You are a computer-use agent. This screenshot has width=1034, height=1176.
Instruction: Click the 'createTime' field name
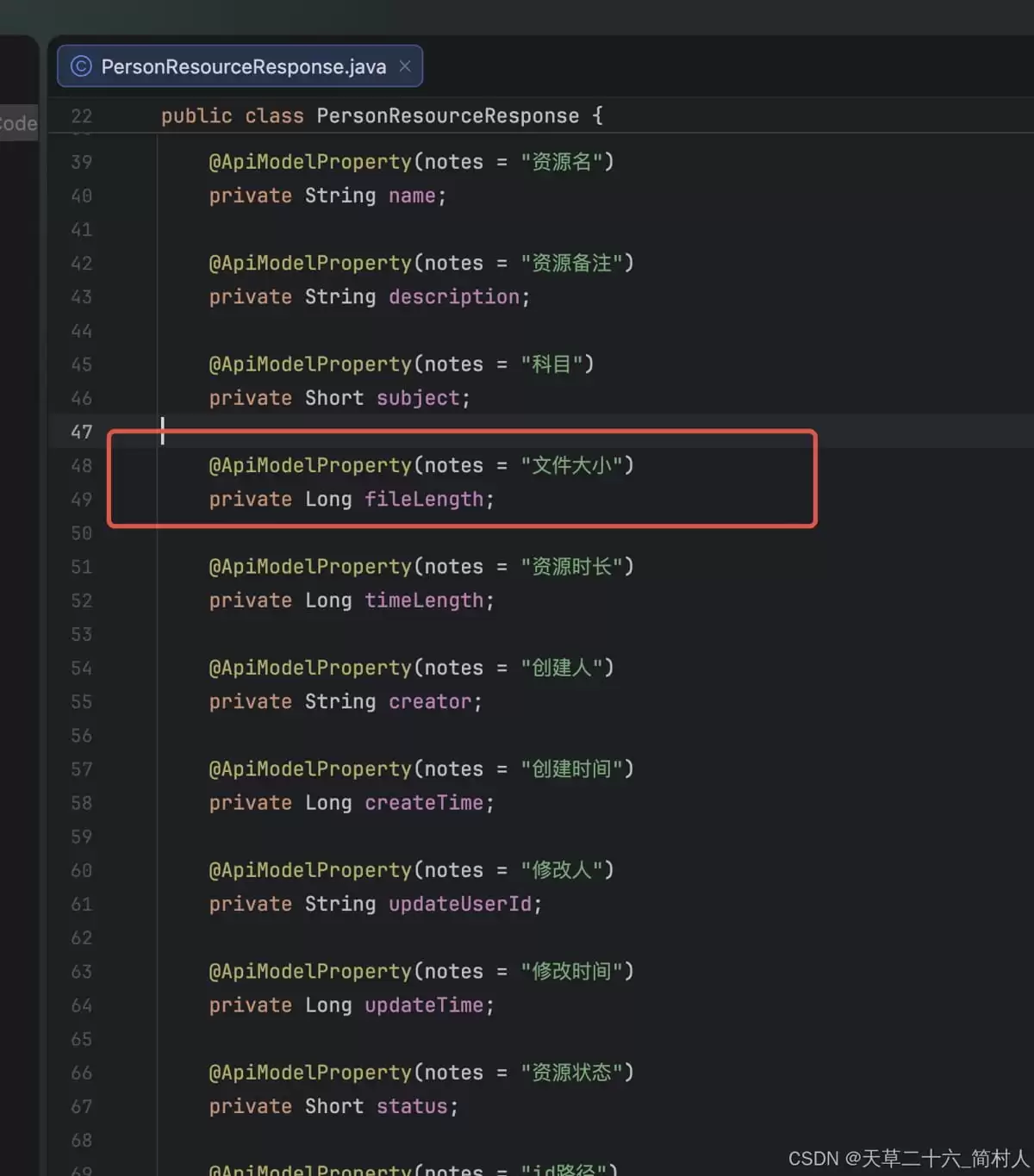424,803
